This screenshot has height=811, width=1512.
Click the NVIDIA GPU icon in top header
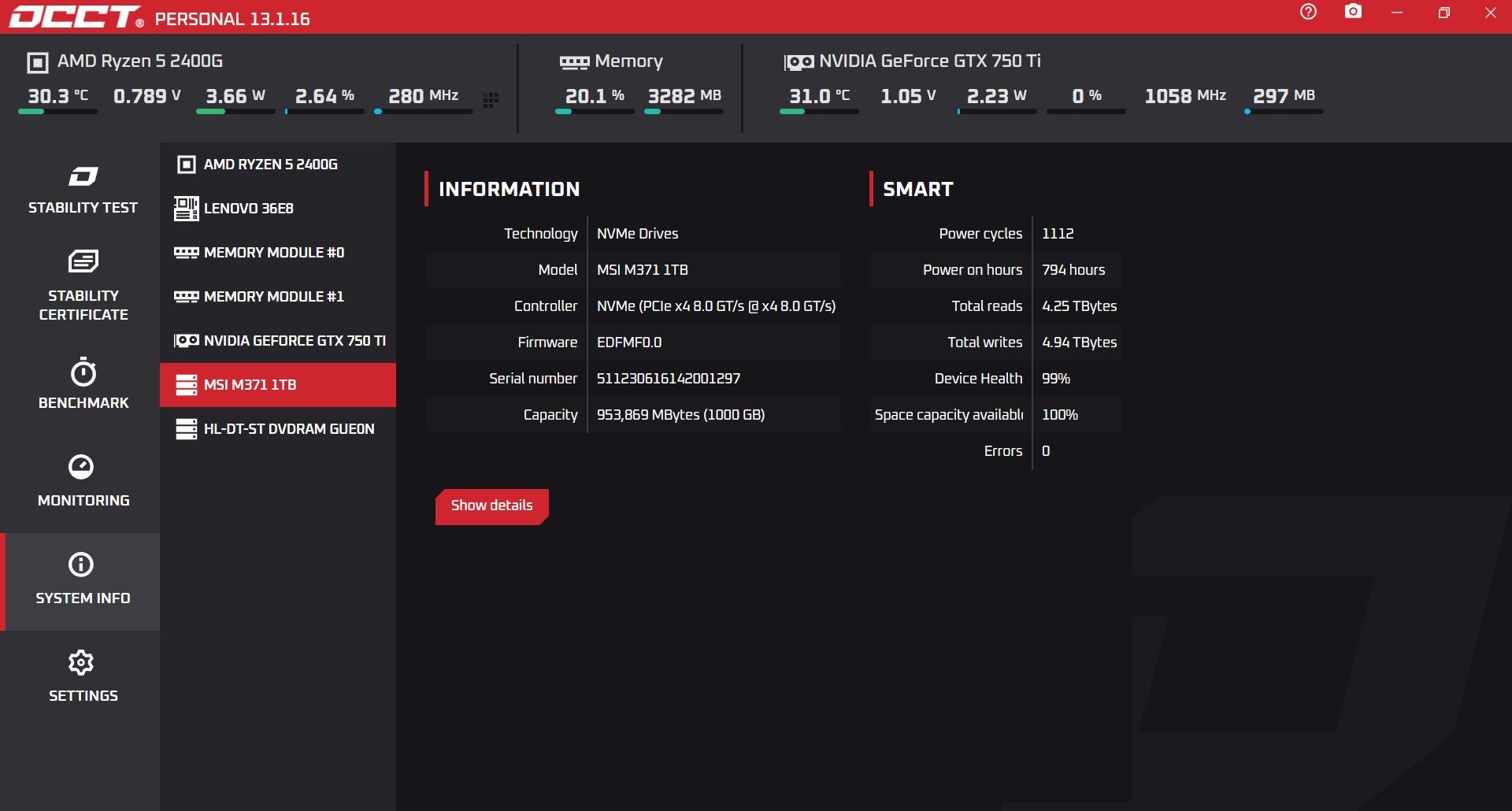pos(799,62)
